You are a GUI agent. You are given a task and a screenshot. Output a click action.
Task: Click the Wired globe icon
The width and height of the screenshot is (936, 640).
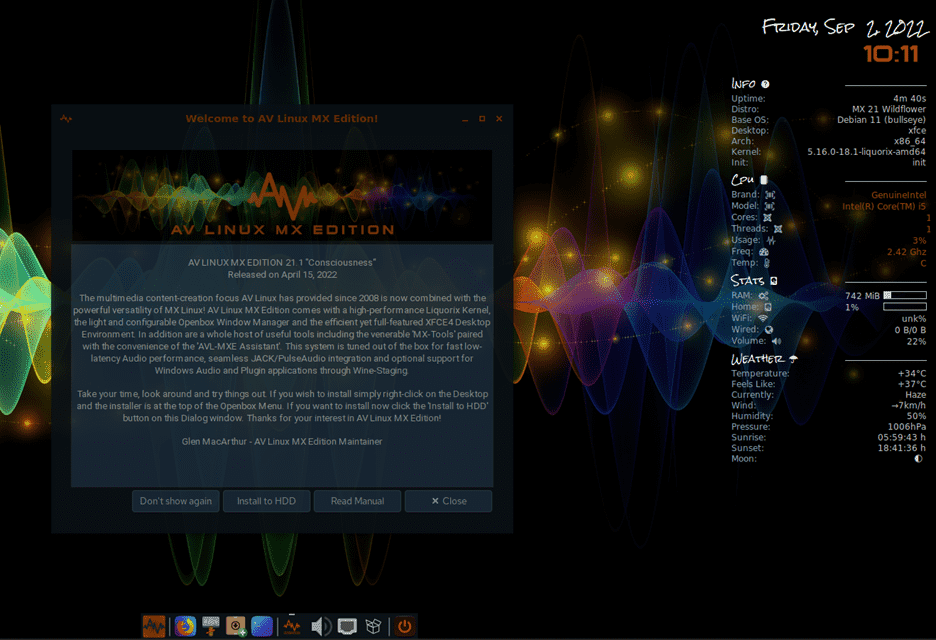tap(769, 330)
